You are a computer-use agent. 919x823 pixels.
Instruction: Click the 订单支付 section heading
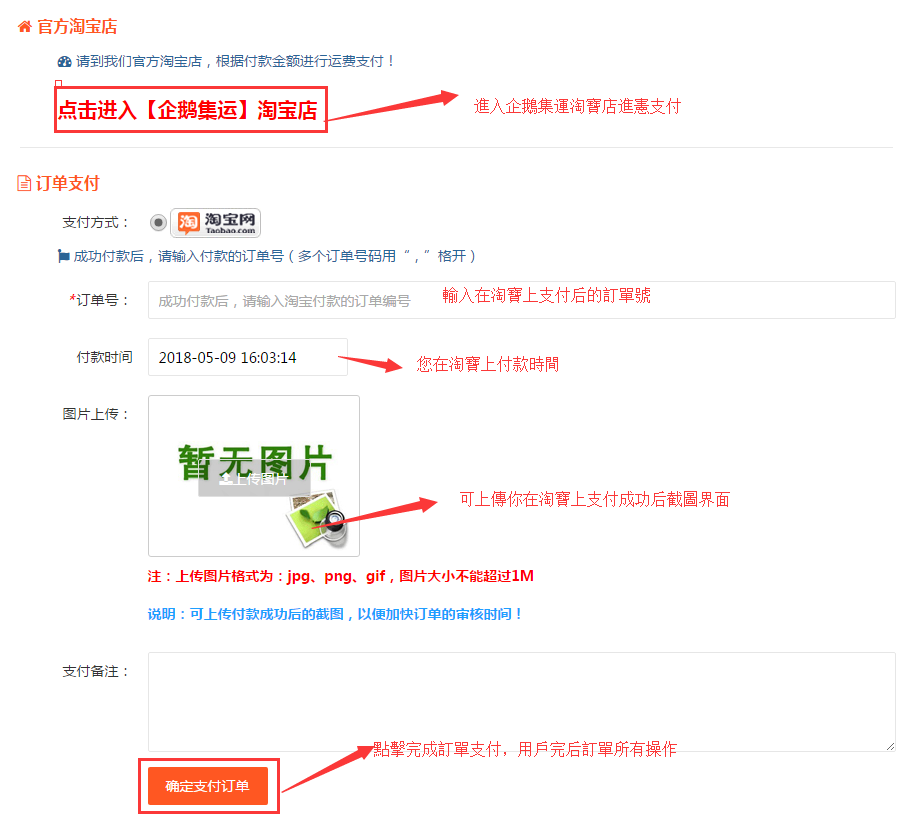coord(67,183)
